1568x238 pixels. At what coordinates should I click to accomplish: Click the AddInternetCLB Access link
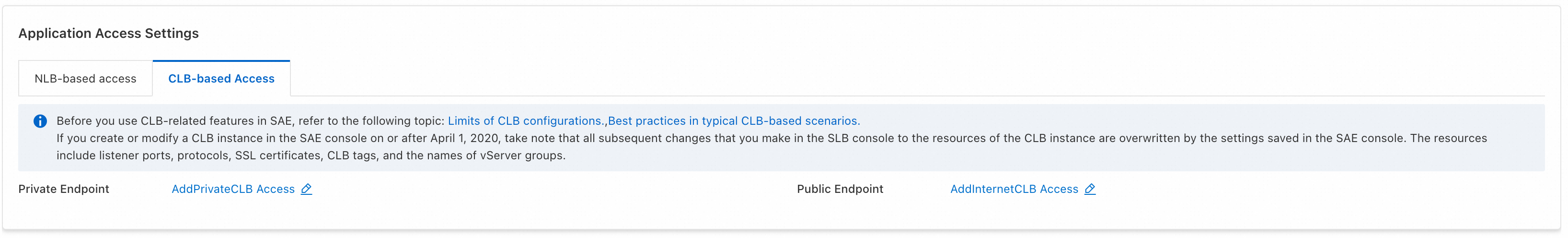[x=1014, y=189]
